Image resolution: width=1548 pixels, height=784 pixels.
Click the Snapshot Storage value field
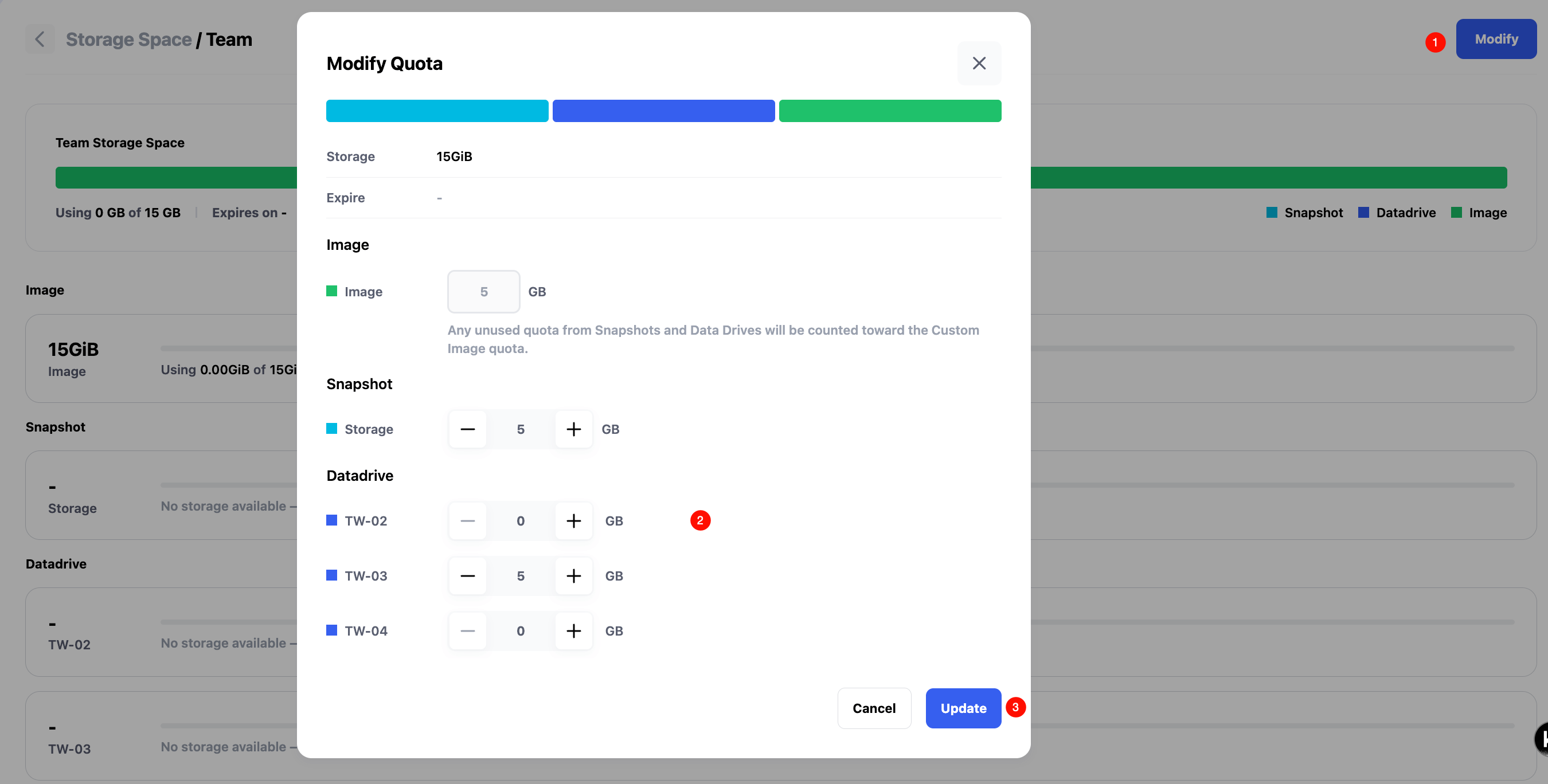click(x=521, y=429)
